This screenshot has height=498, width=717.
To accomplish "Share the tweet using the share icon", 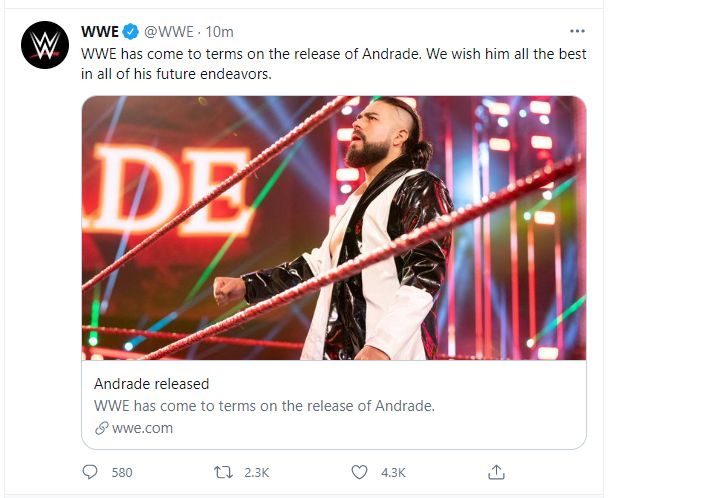I will (496, 471).
